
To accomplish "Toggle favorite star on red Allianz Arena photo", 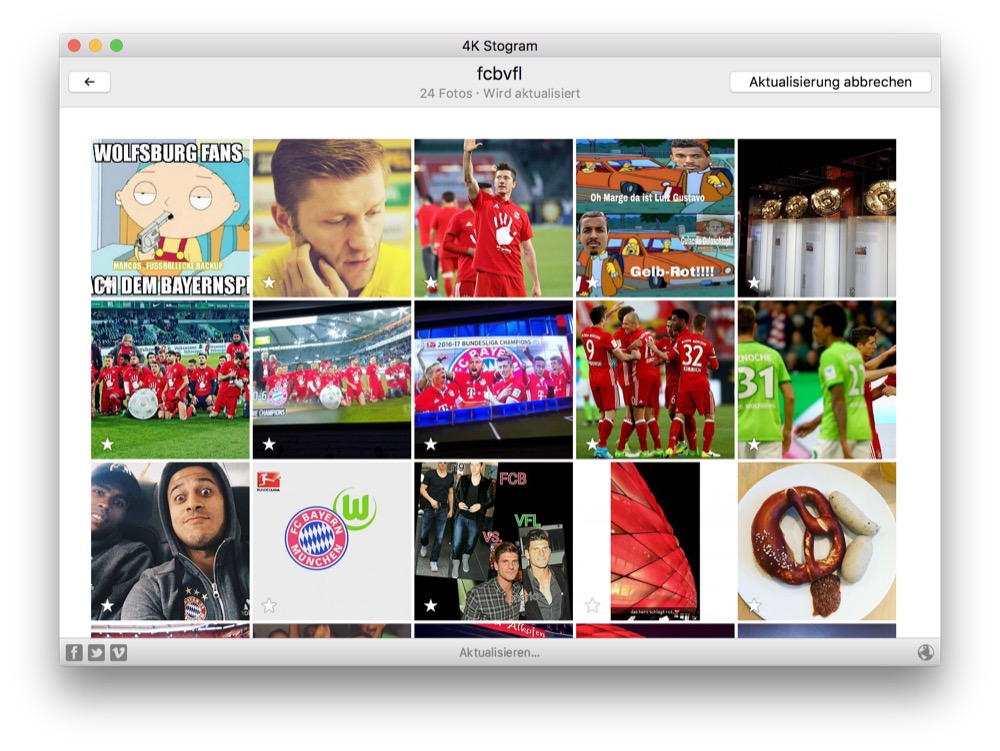I will [592, 605].
